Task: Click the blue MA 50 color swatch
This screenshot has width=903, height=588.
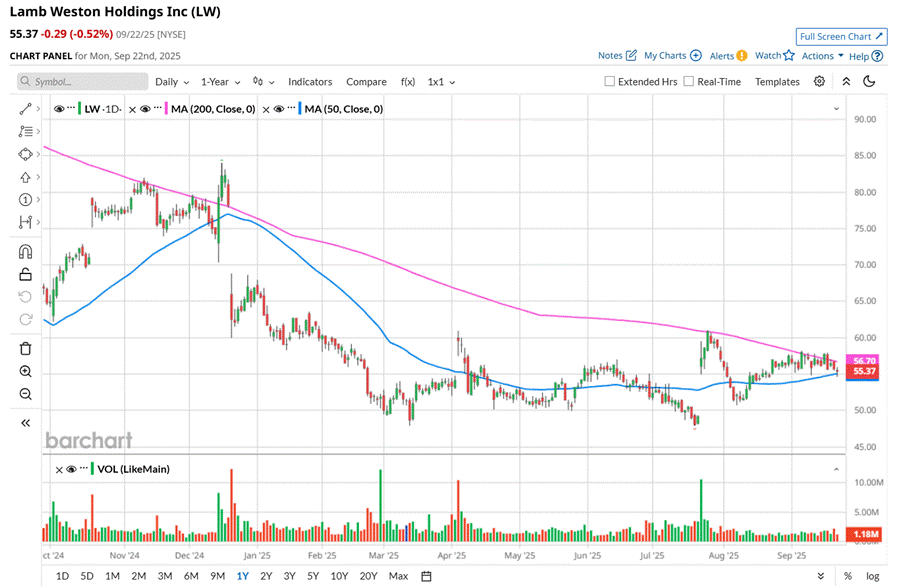Action: click(x=300, y=108)
